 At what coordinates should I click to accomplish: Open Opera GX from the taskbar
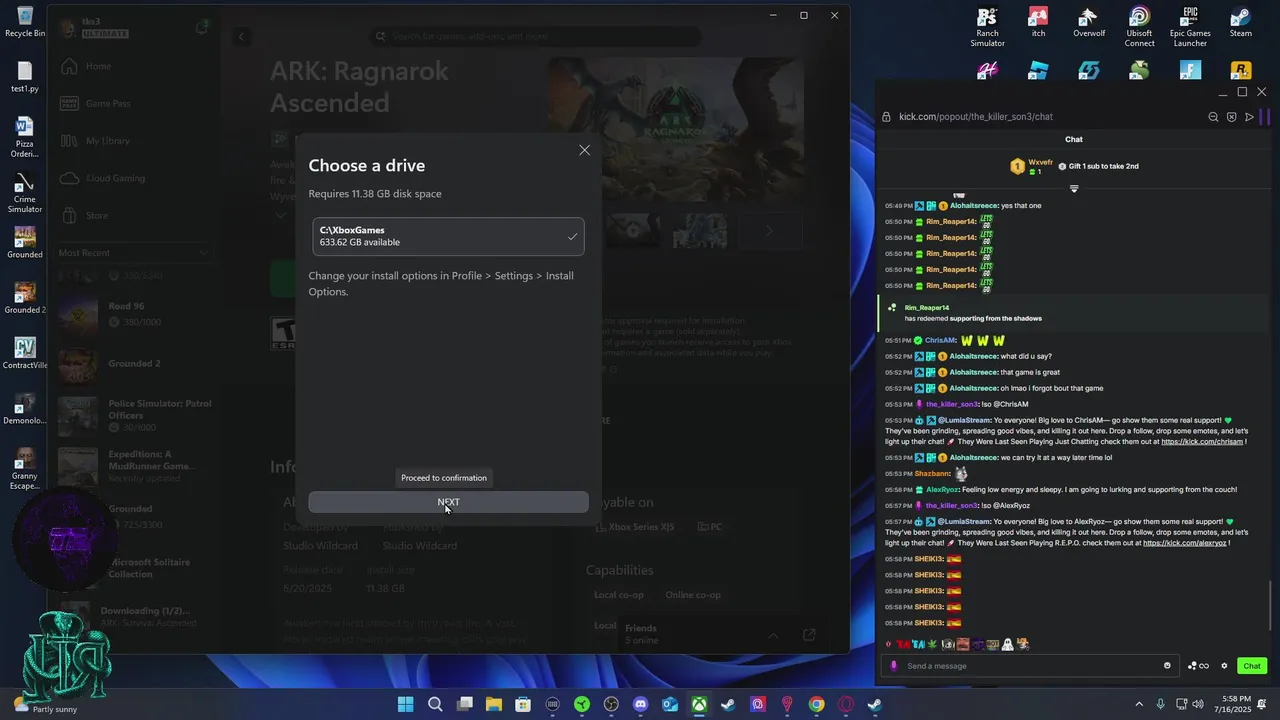coord(846,705)
